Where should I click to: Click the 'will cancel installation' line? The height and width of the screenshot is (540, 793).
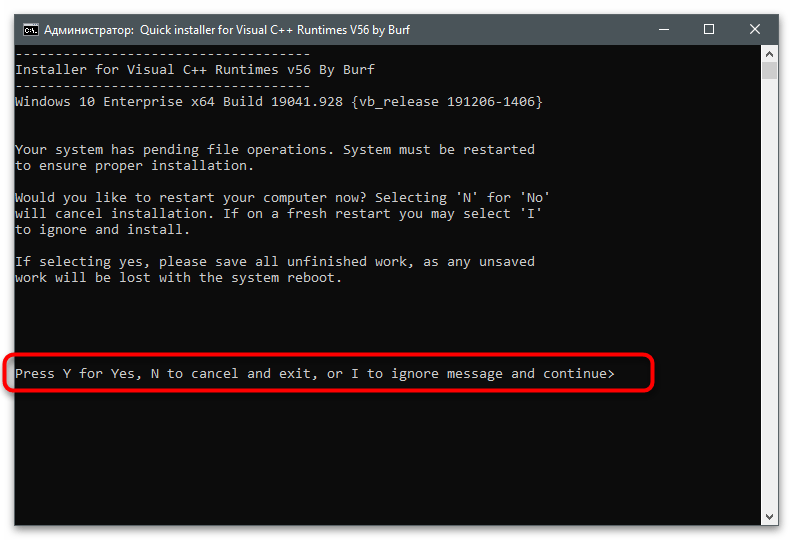[x=279, y=214]
